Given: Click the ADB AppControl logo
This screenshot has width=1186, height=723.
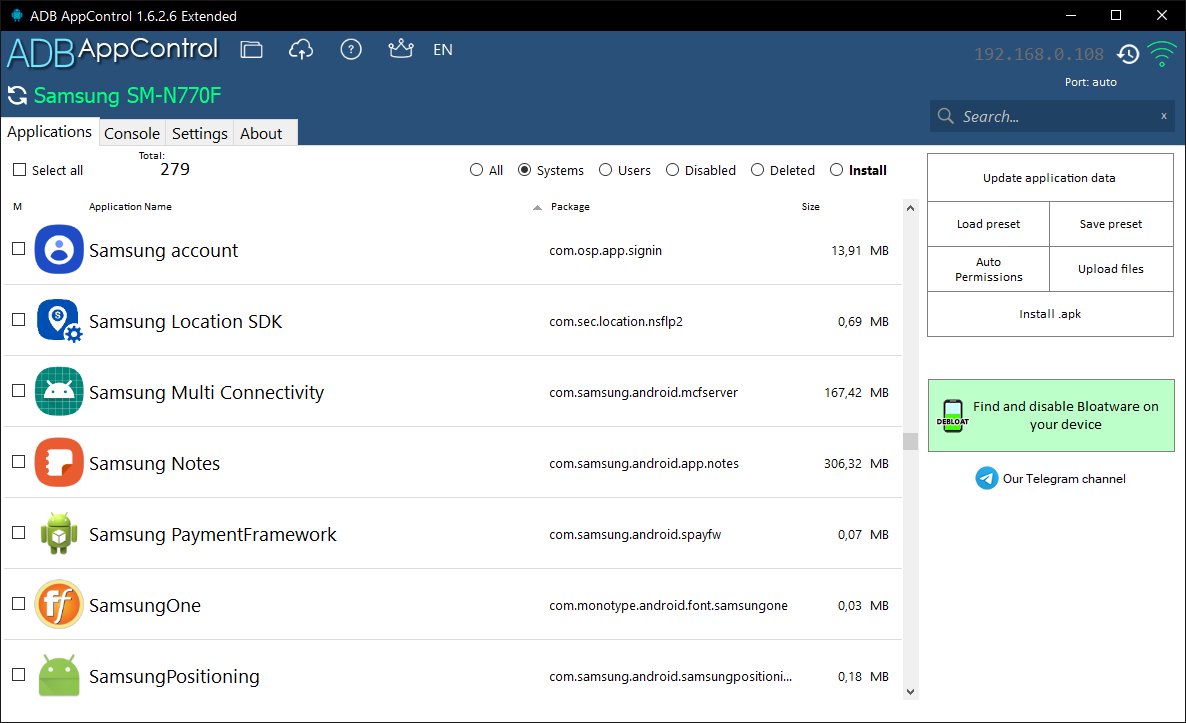Looking at the screenshot, I should [x=113, y=51].
